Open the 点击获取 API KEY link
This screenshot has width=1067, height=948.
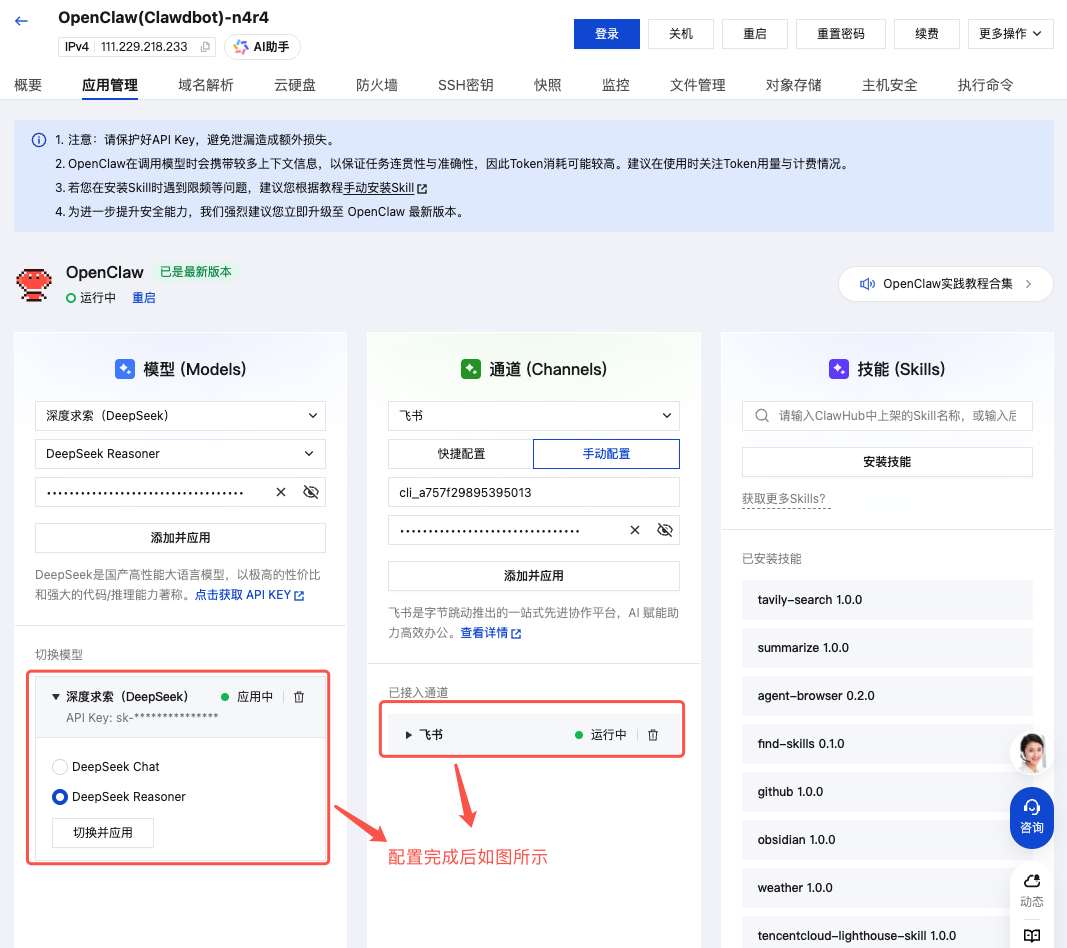click(x=249, y=595)
